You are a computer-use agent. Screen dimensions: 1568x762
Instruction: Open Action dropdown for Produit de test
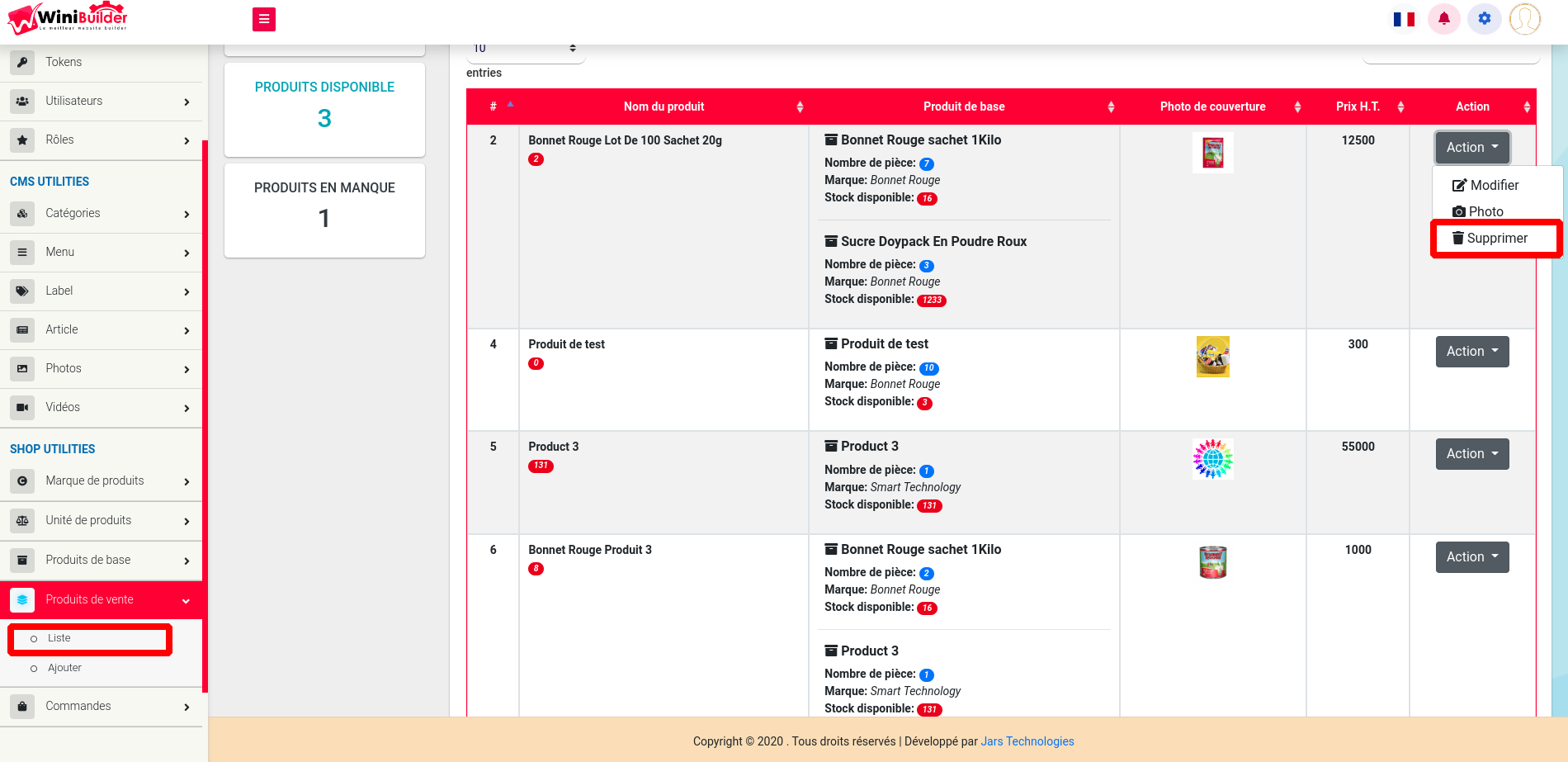[x=1472, y=351]
